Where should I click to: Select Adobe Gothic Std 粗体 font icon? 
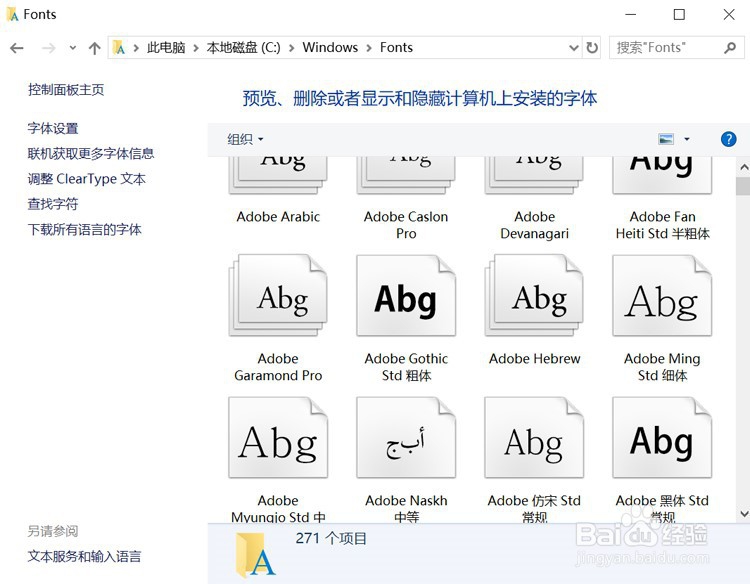[x=406, y=295]
